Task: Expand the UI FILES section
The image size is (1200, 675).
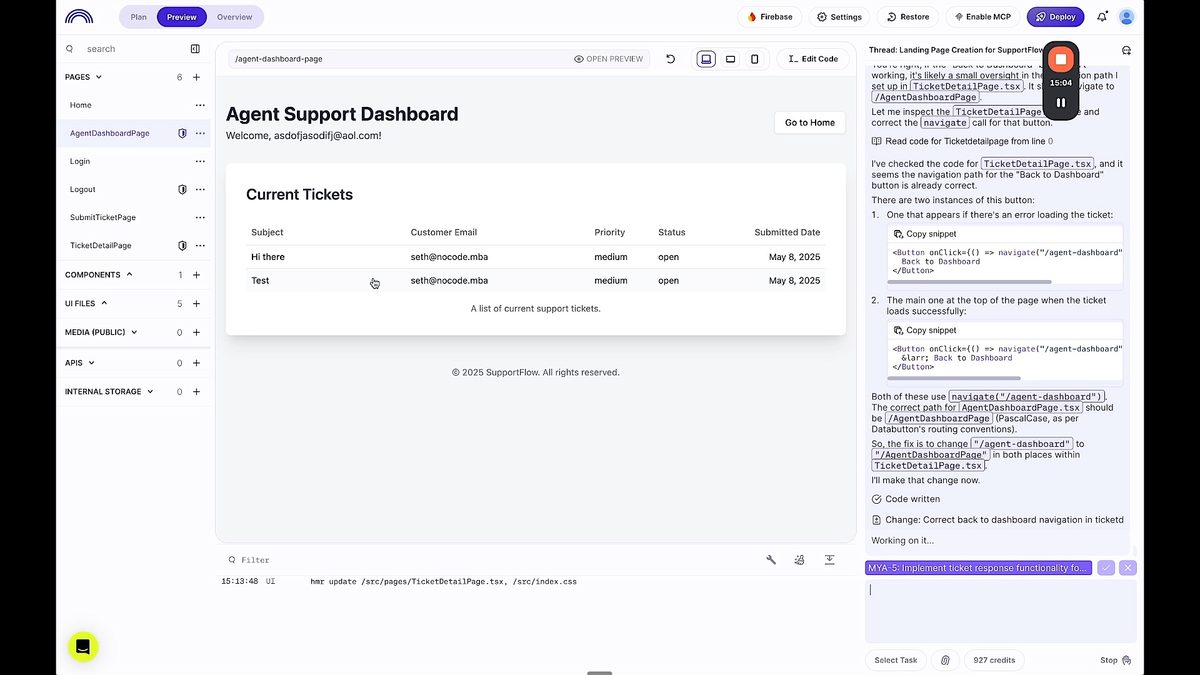Action: 86,303
